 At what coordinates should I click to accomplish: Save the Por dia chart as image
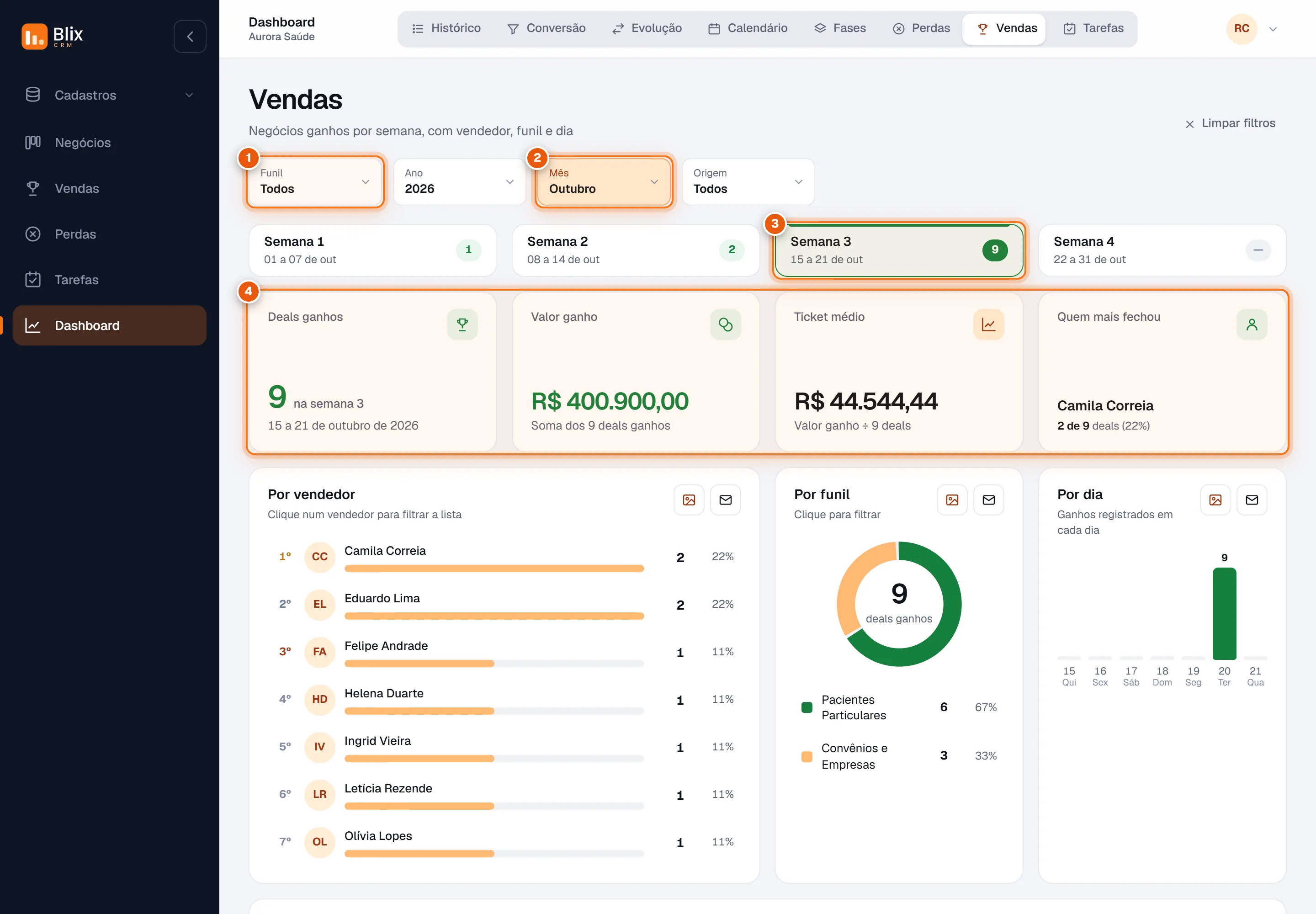(x=1215, y=500)
